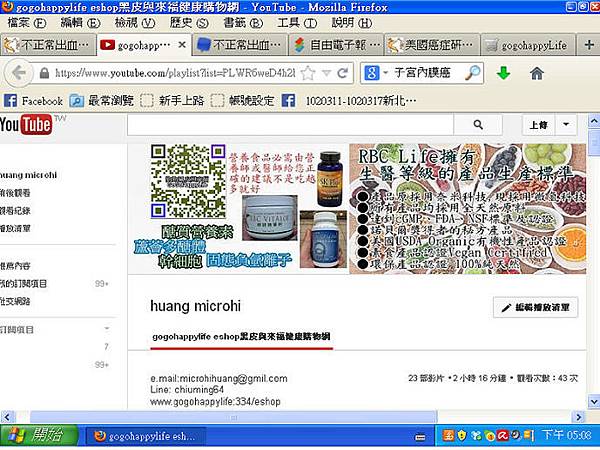The image size is (600, 450).
Task: Select the gogohappylife eshop playlist title tab
Action: click(241, 337)
